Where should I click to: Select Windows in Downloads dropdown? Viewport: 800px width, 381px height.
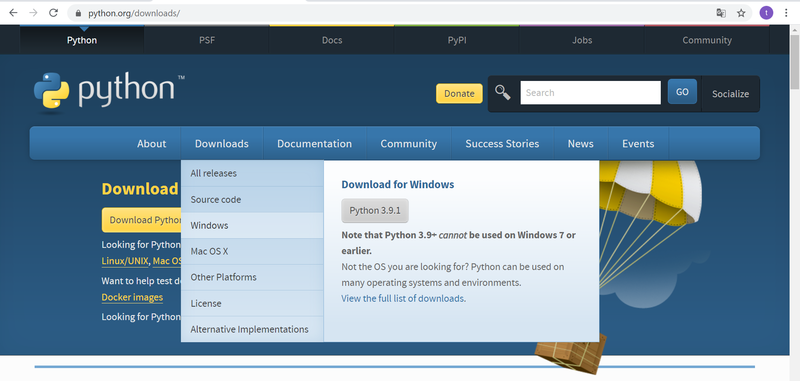(252, 225)
